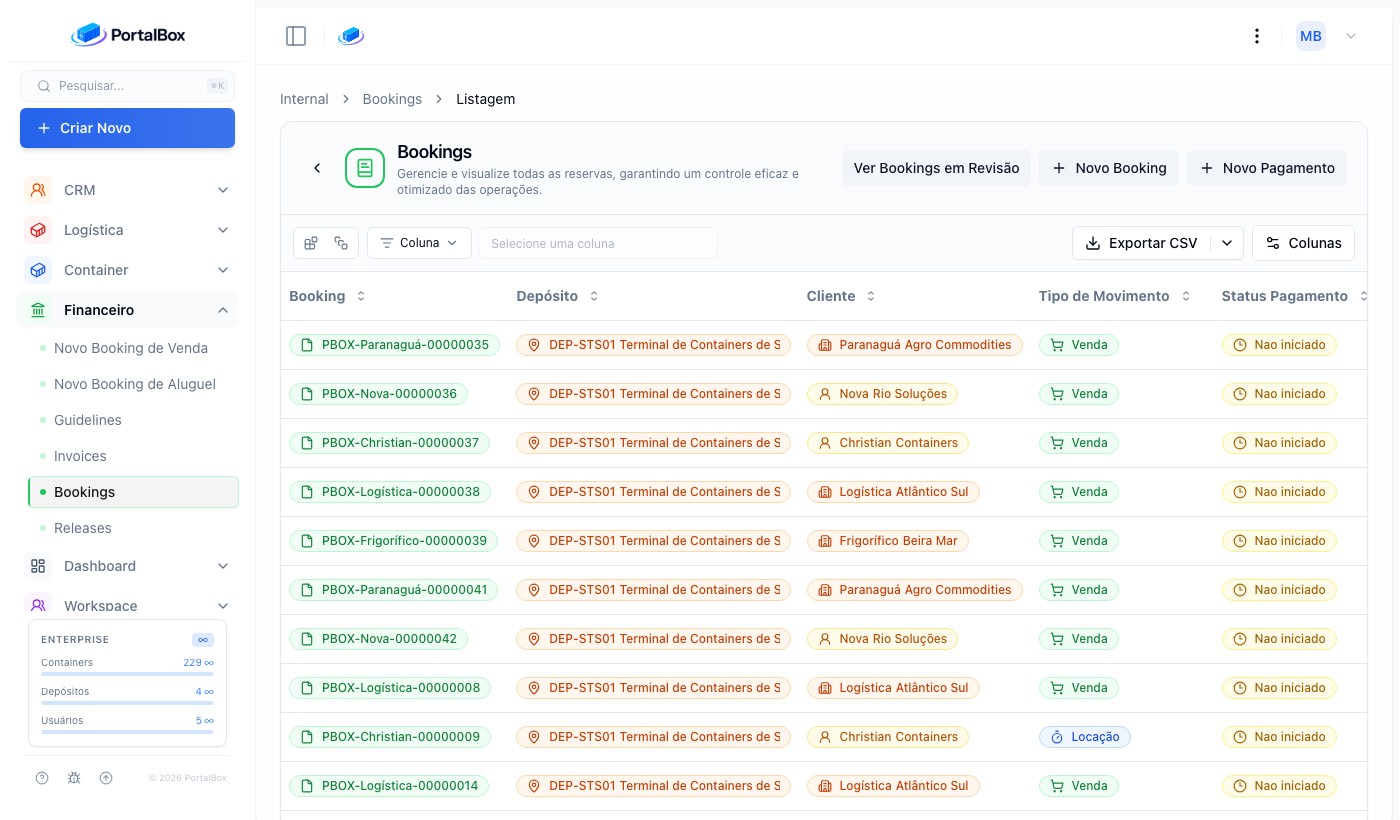Go back with the left chevron arrow
Image resolution: width=1400 pixels, height=820 pixels.
click(317, 168)
